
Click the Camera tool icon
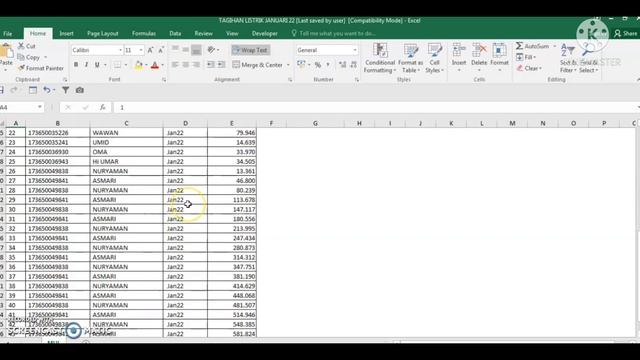[x=80, y=90]
